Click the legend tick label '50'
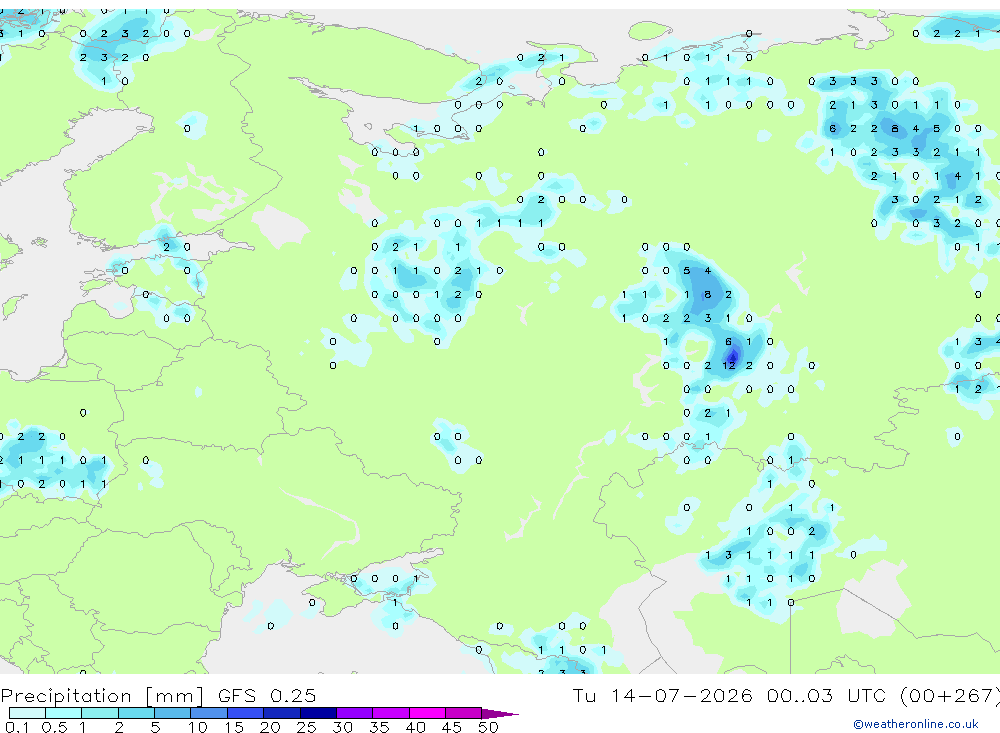 click(x=488, y=727)
